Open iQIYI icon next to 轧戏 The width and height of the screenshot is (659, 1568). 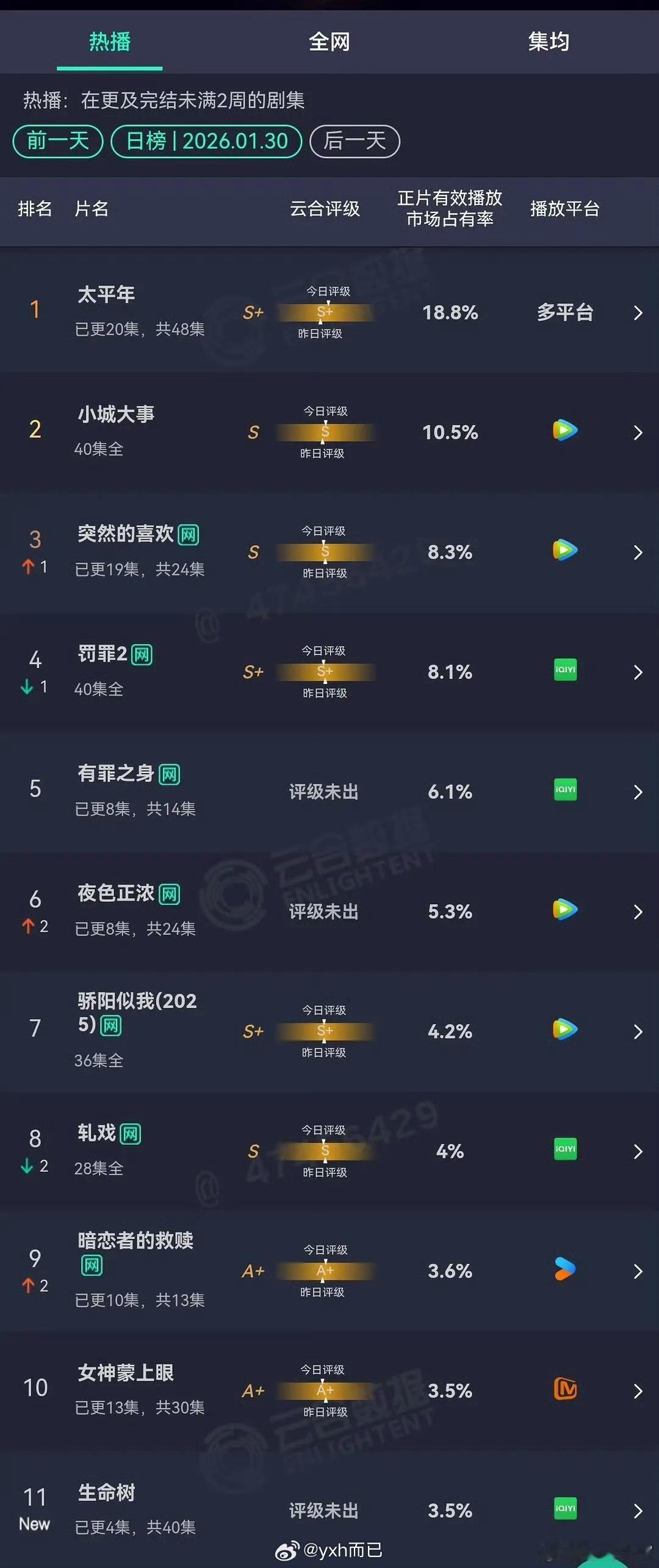pyautogui.click(x=564, y=1151)
